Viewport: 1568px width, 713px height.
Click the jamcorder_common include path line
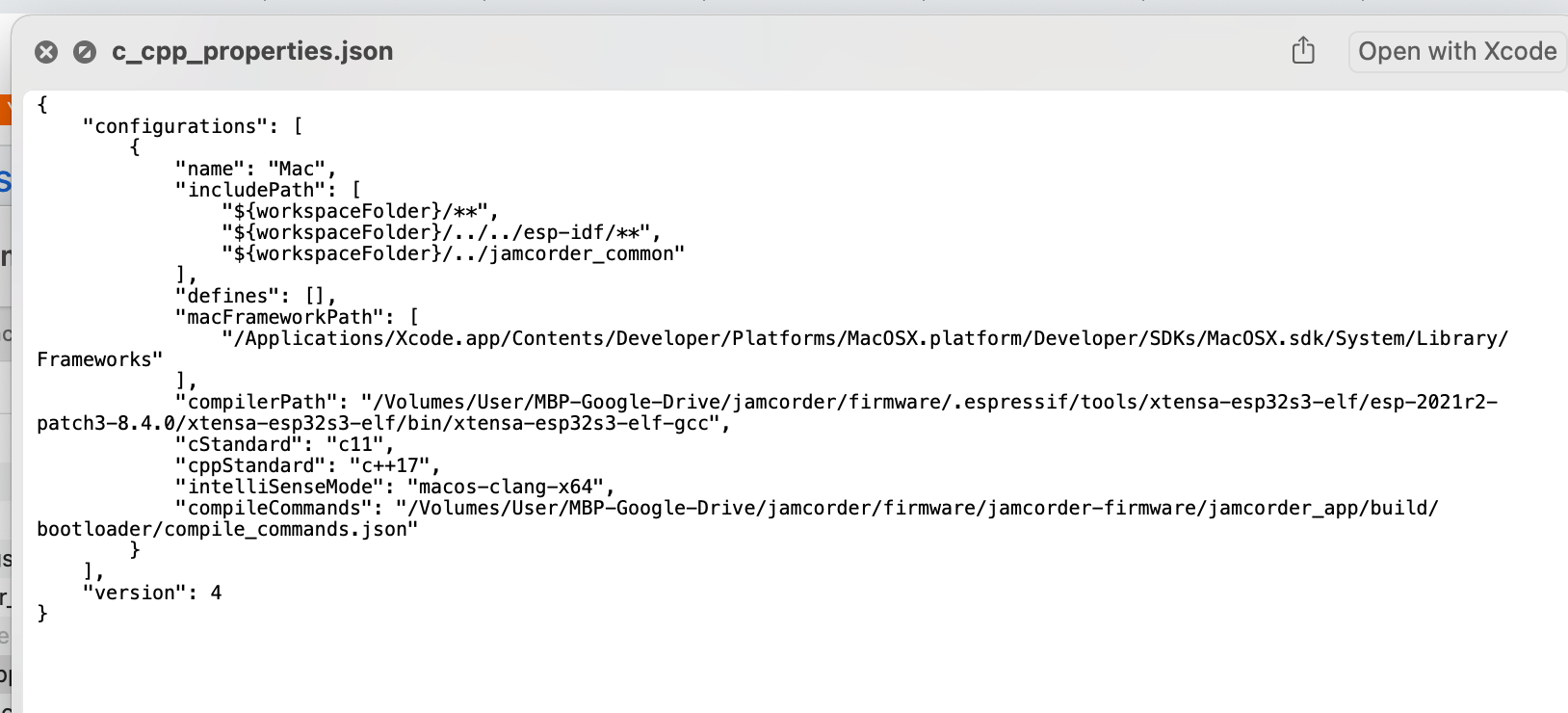453,253
